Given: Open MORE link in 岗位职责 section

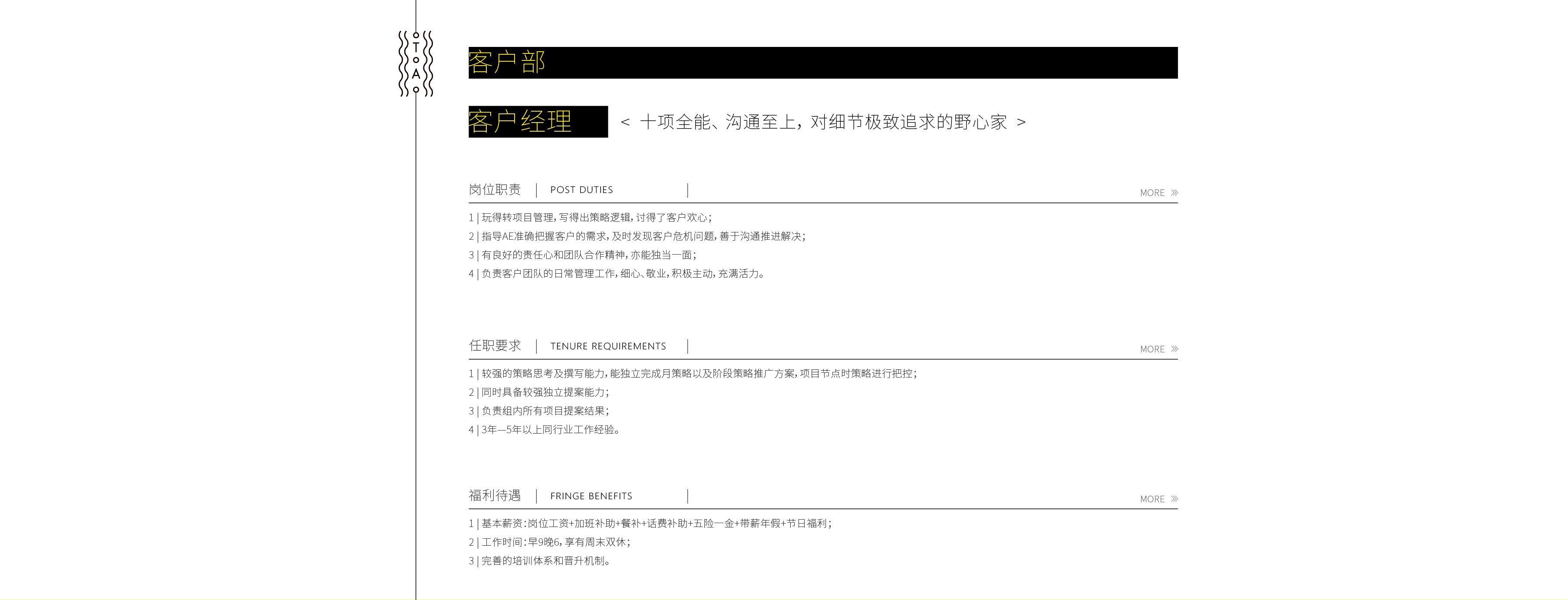Looking at the screenshot, I should point(1152,193).
